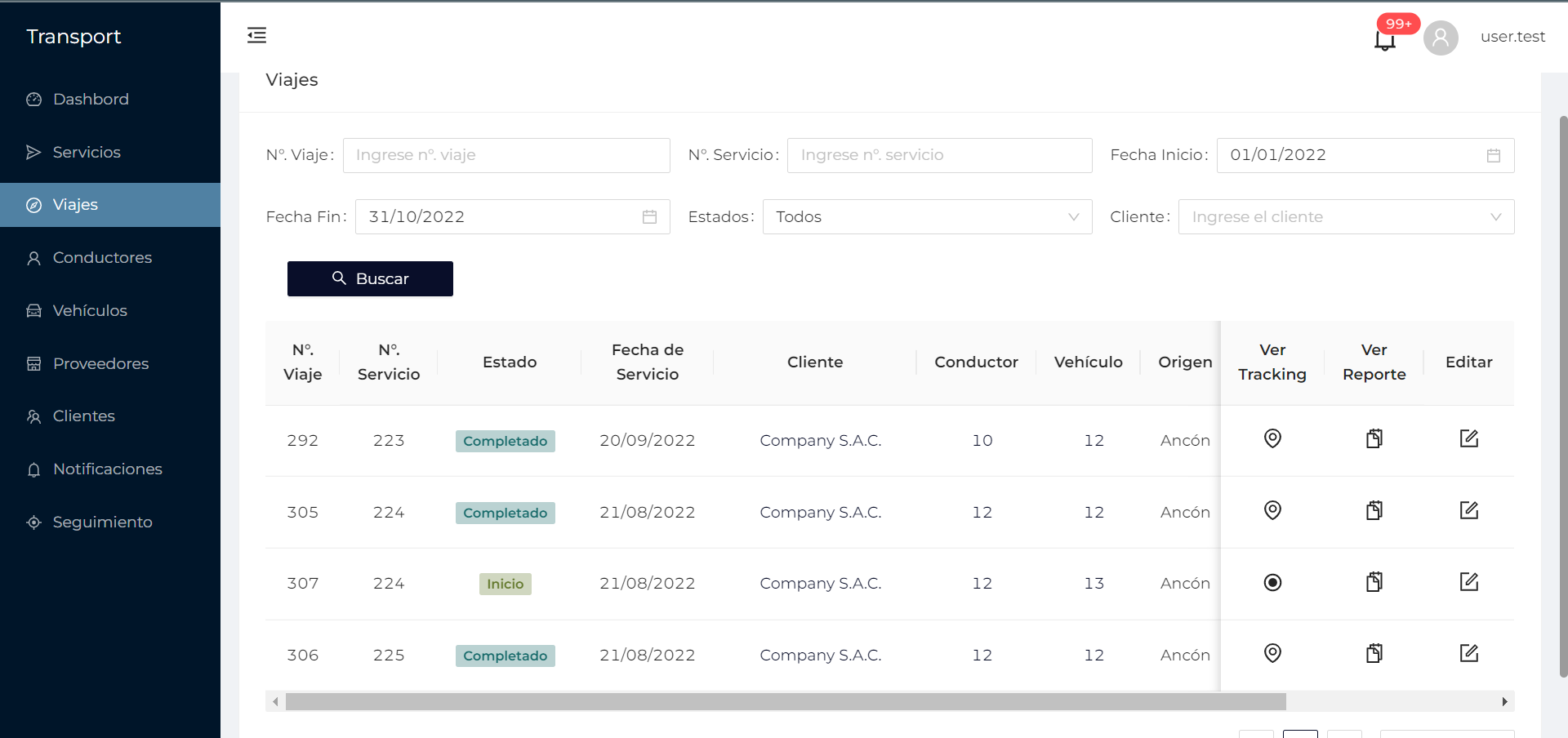Click the Cliente column header
Screen dimensions: 1568x738
coord(815,362)
